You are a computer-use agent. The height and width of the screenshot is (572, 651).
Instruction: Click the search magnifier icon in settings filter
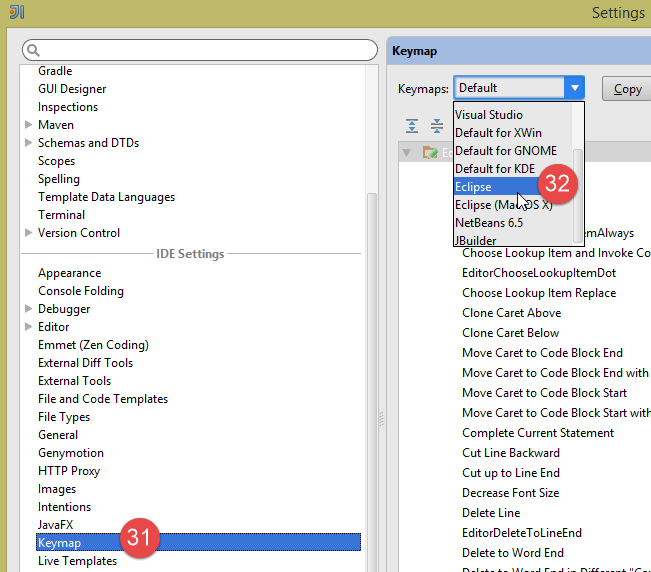[x=33, y=50]
